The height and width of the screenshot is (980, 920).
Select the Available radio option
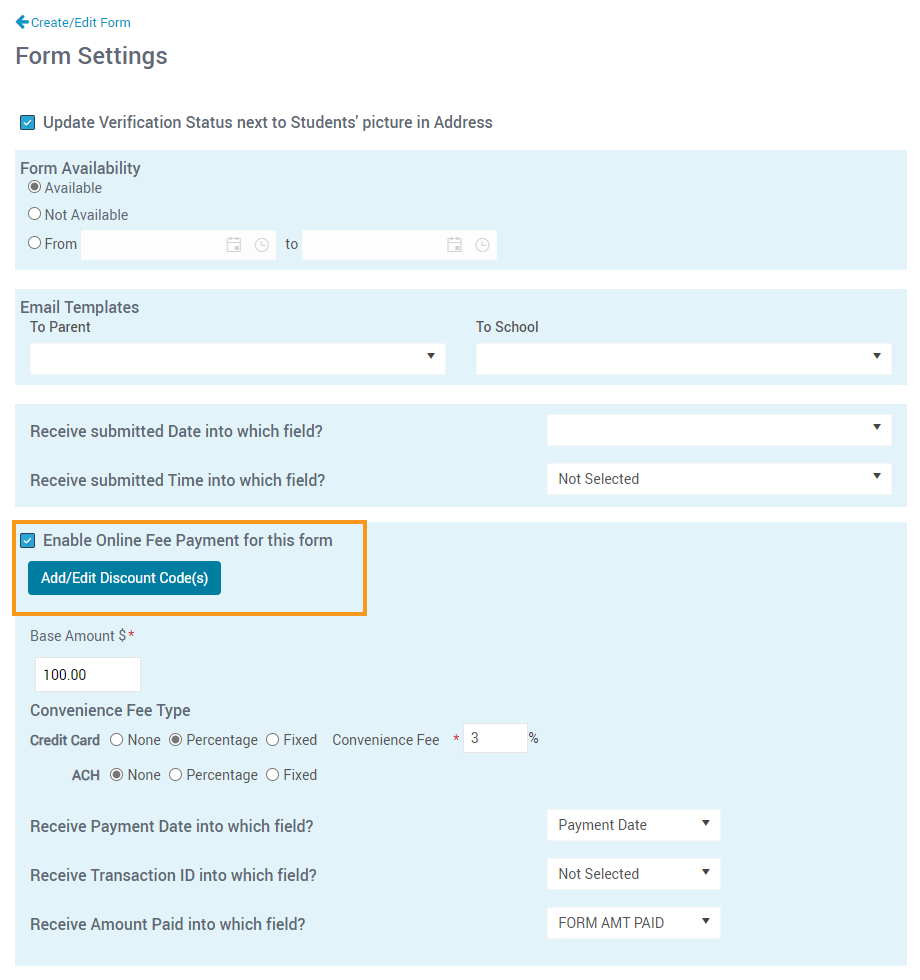pyautogui.click(x=34, y=187)
